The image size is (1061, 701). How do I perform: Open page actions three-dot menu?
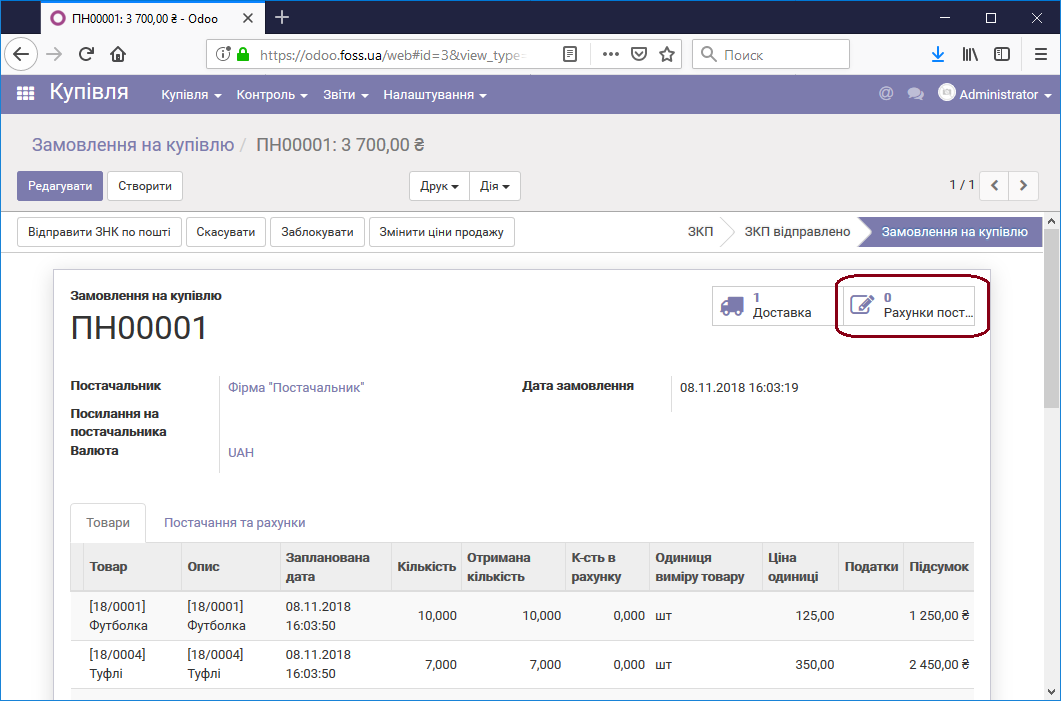pyautogui.click(x=610, y=54)
